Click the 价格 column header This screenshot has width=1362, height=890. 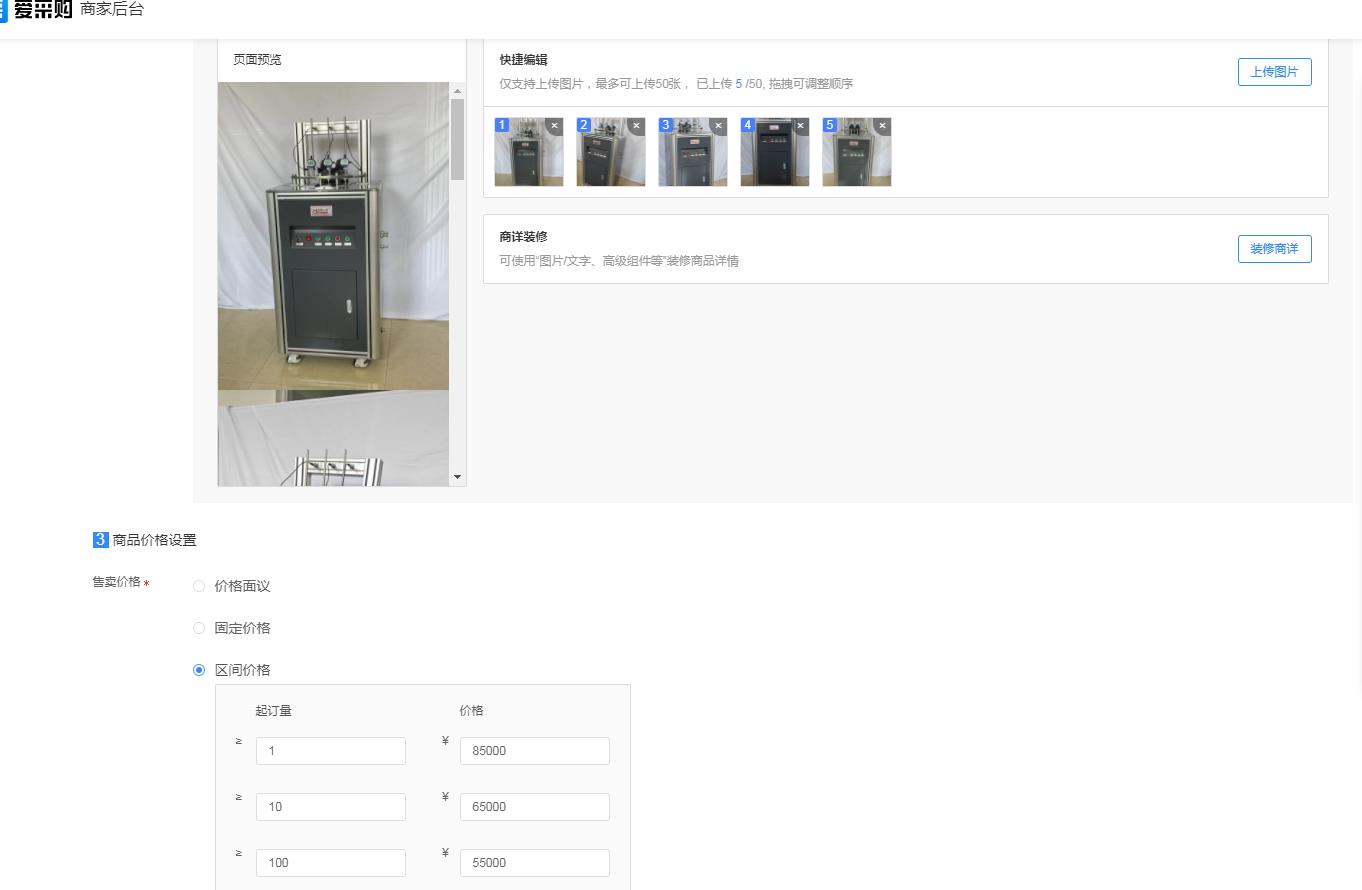click(x=471, y=711)
